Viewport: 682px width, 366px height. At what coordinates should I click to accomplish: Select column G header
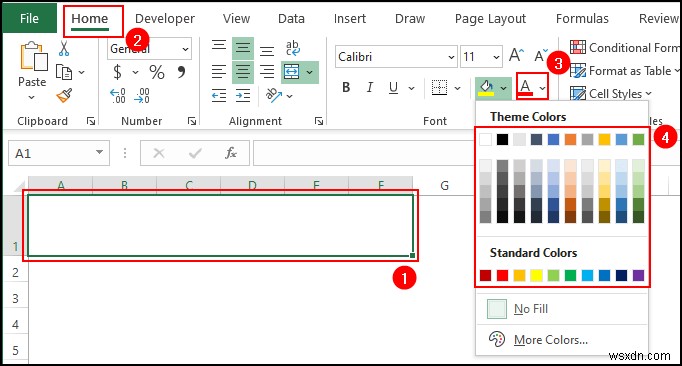tap(444, 186)
